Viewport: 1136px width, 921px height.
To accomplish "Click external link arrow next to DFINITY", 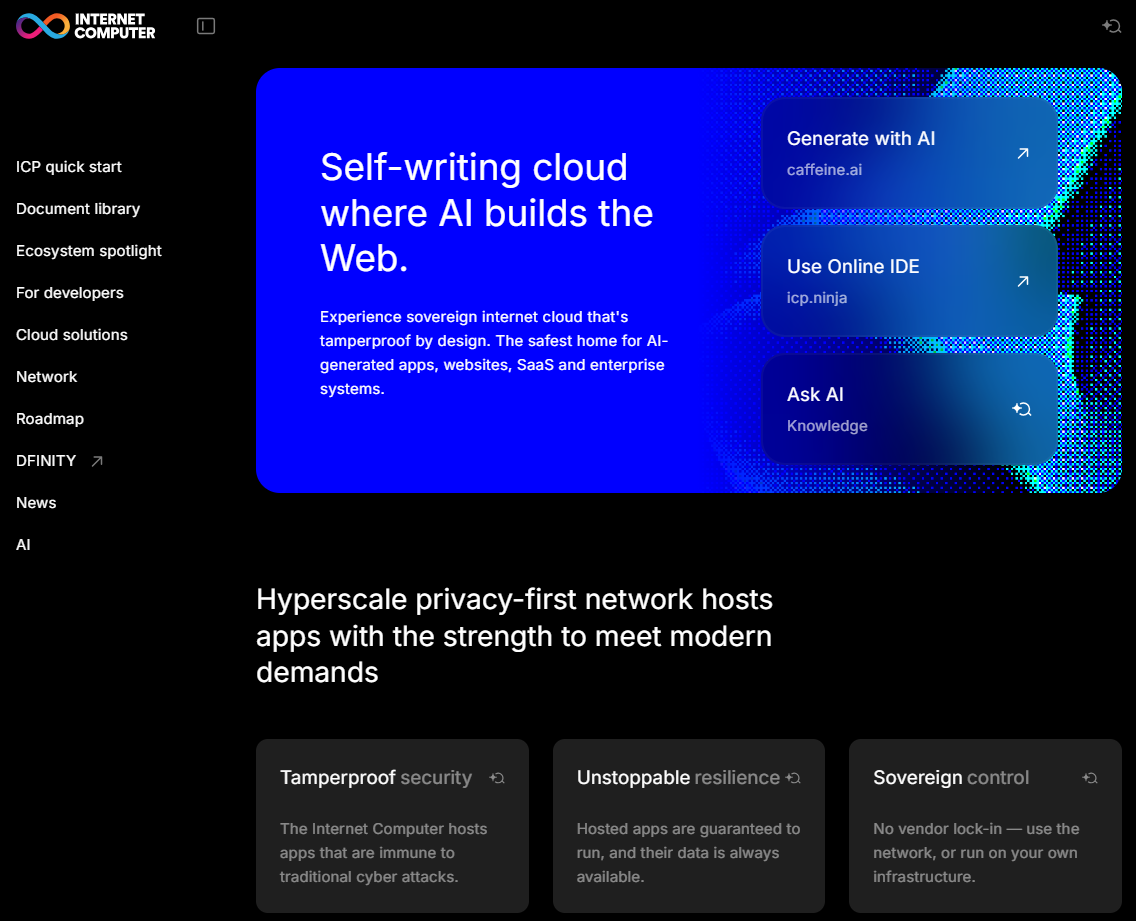I will [x=97, y=461].
